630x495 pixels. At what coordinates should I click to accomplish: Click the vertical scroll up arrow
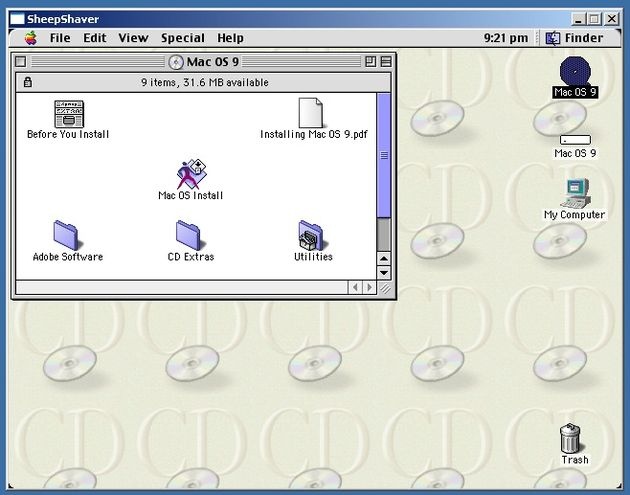click(384, 259)
